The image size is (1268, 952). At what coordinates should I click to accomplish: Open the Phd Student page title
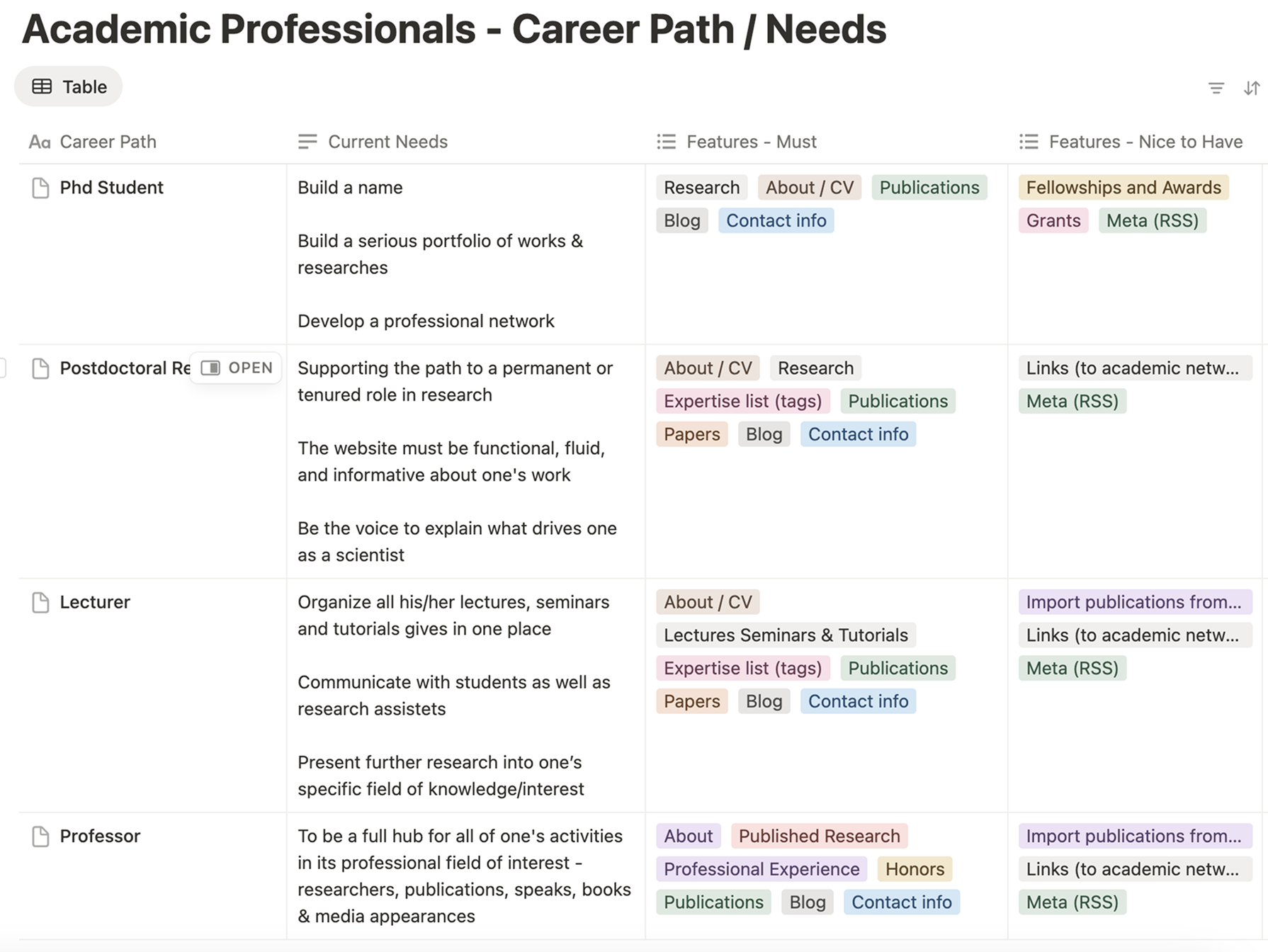click(x=111, y=188)
